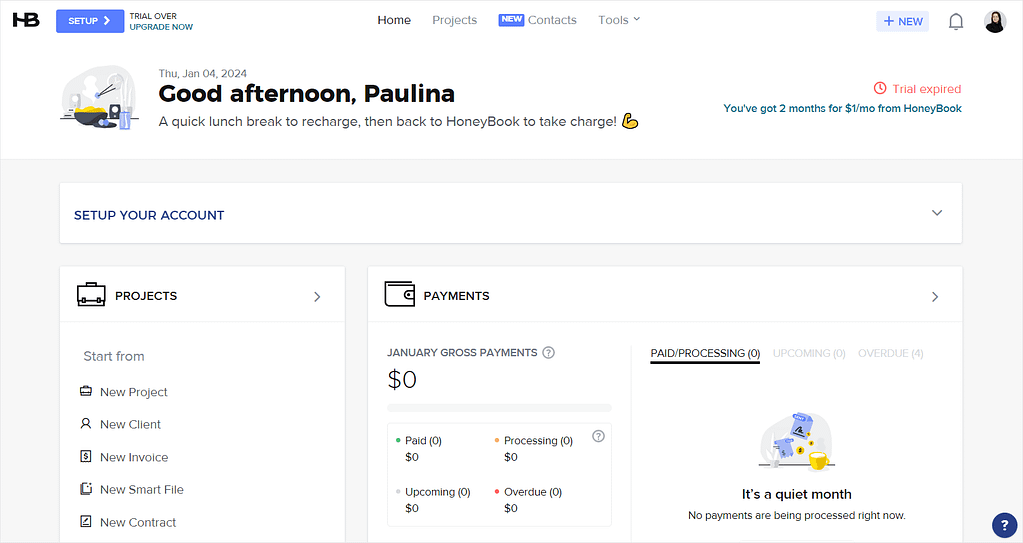This screenshot has height=543, width=1023.
Task: Click the It's a quiet month message
Action: tap(797, 494)
